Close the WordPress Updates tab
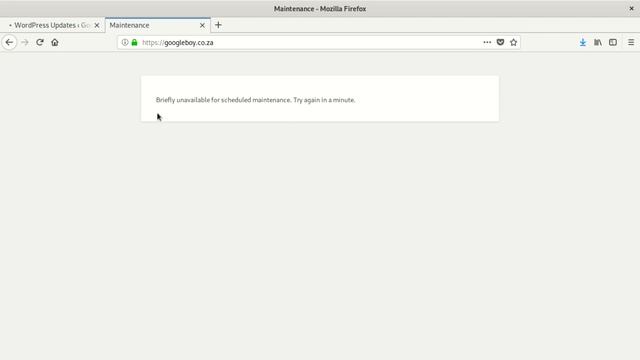 tap(97, 25)
